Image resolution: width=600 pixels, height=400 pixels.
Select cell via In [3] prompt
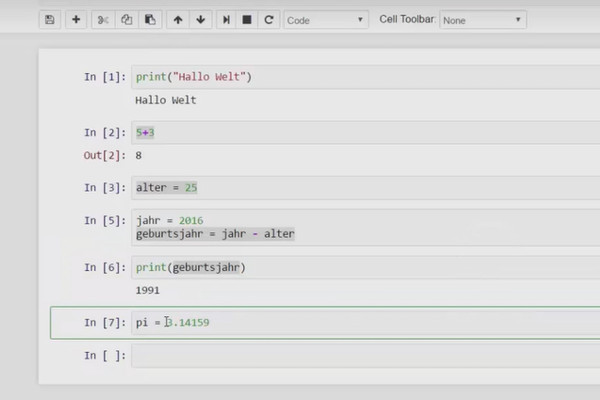point(105,188)
